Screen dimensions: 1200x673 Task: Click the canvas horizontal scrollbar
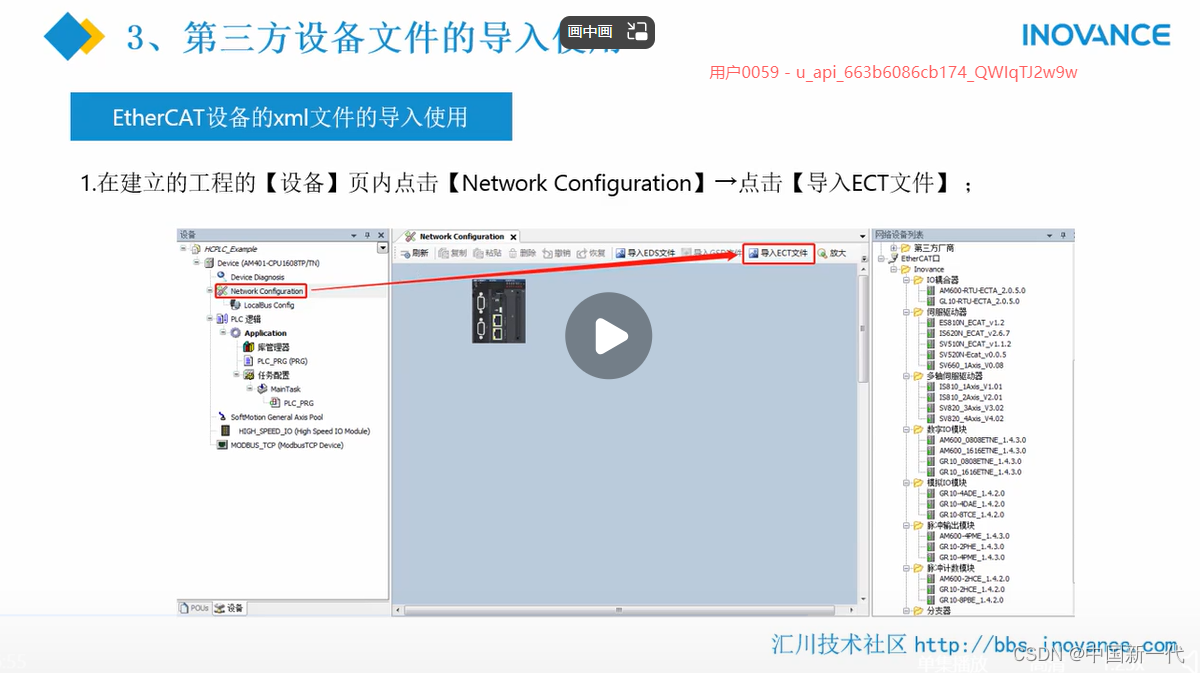[624, 608]
